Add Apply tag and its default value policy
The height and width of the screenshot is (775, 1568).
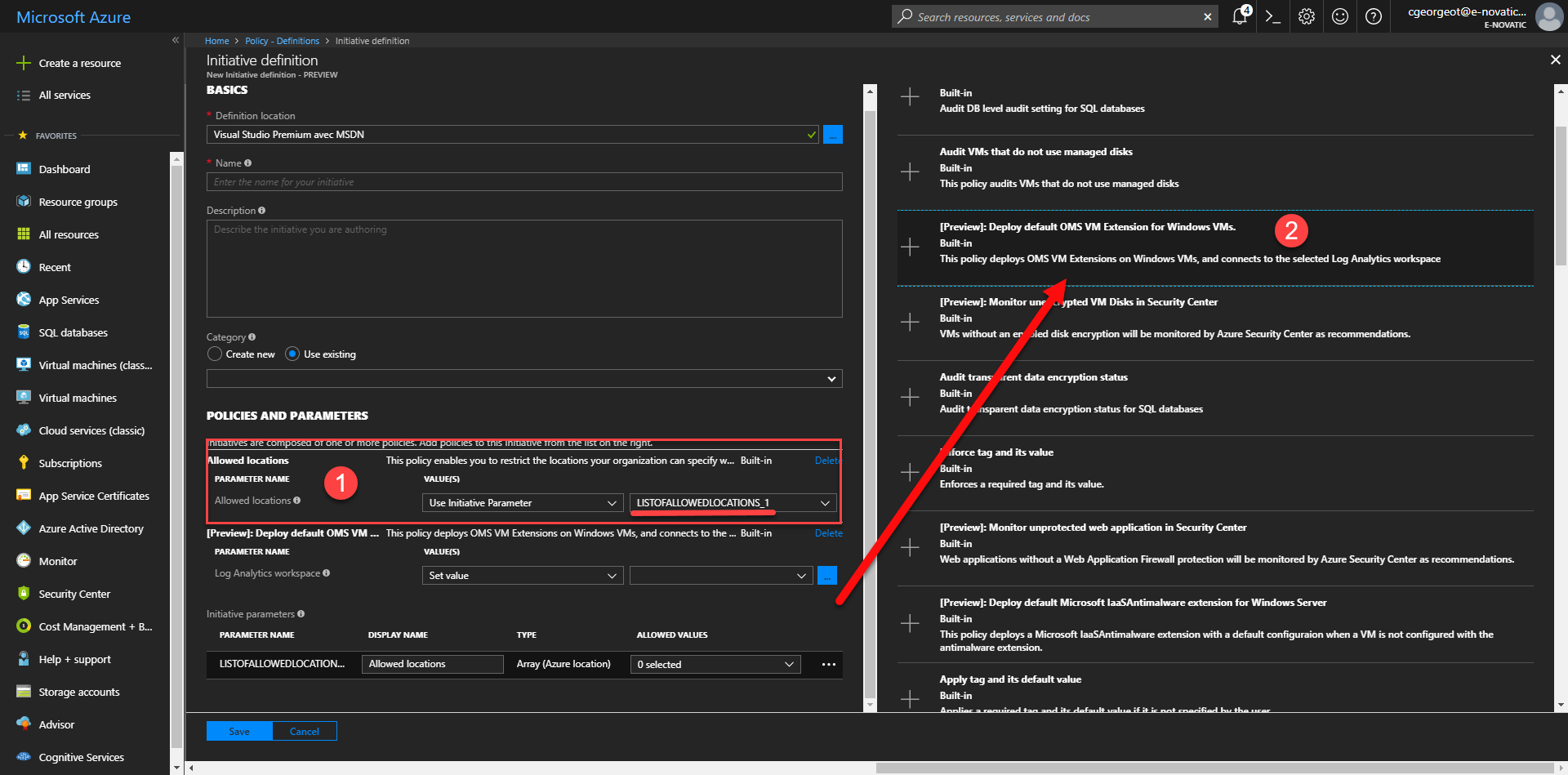click(910, 700)
